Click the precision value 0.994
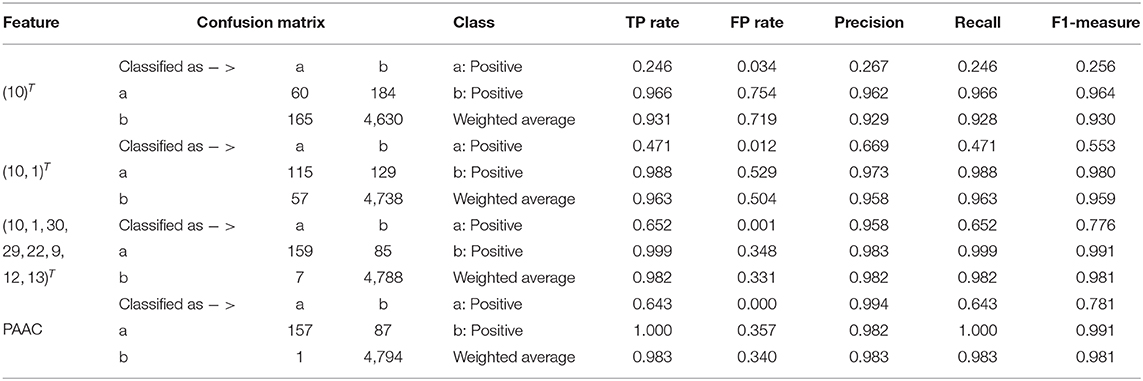 tap(874, 305)
